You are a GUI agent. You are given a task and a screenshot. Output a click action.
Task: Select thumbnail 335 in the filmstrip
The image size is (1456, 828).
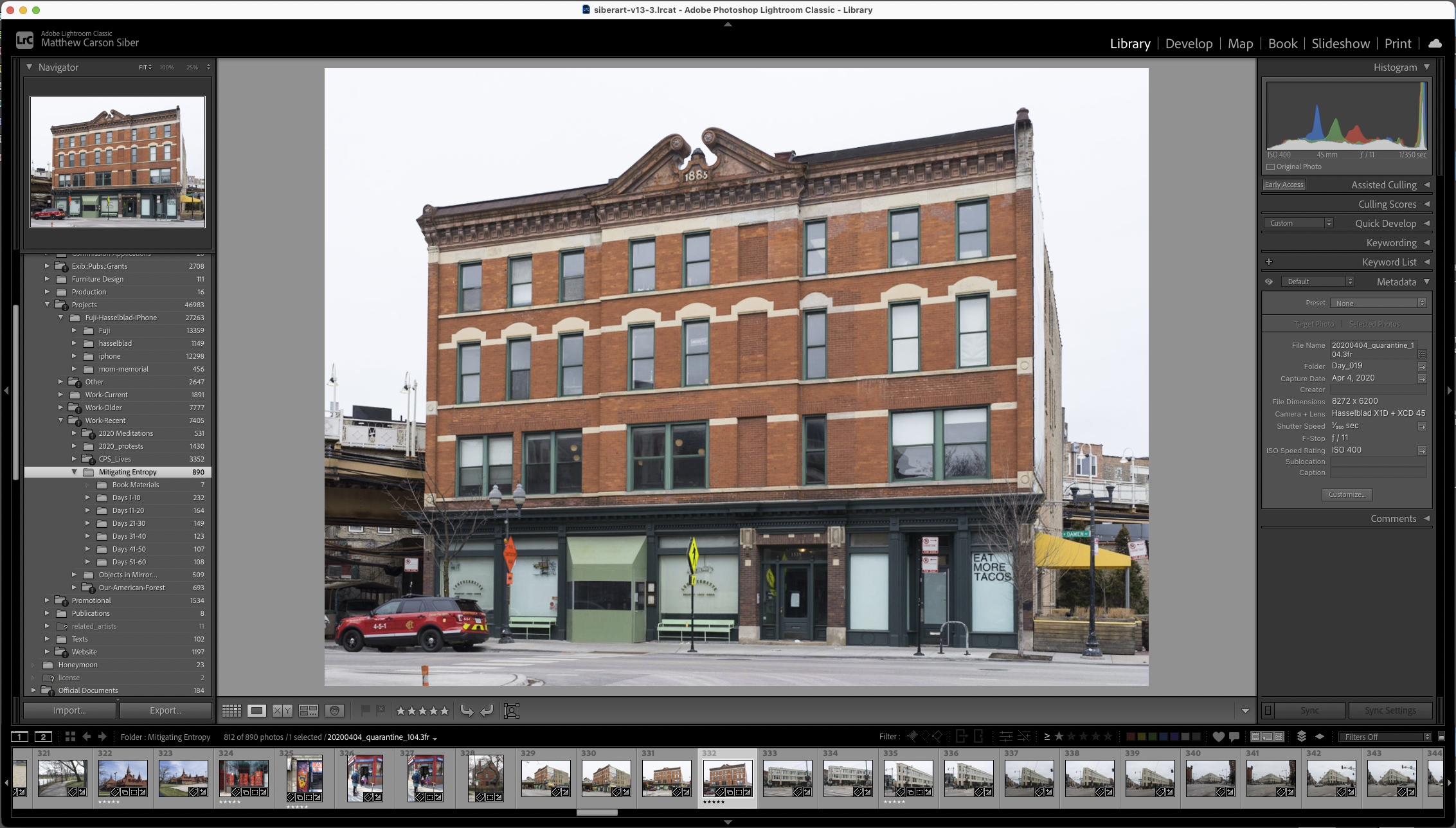tap(908, 778)
